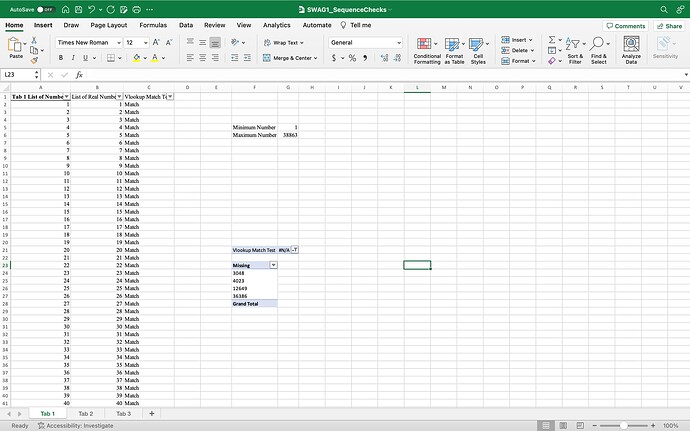This screenshot has height=431, width=690.
Task: Activate the Format Painter brush
Action: coord(34,60)
